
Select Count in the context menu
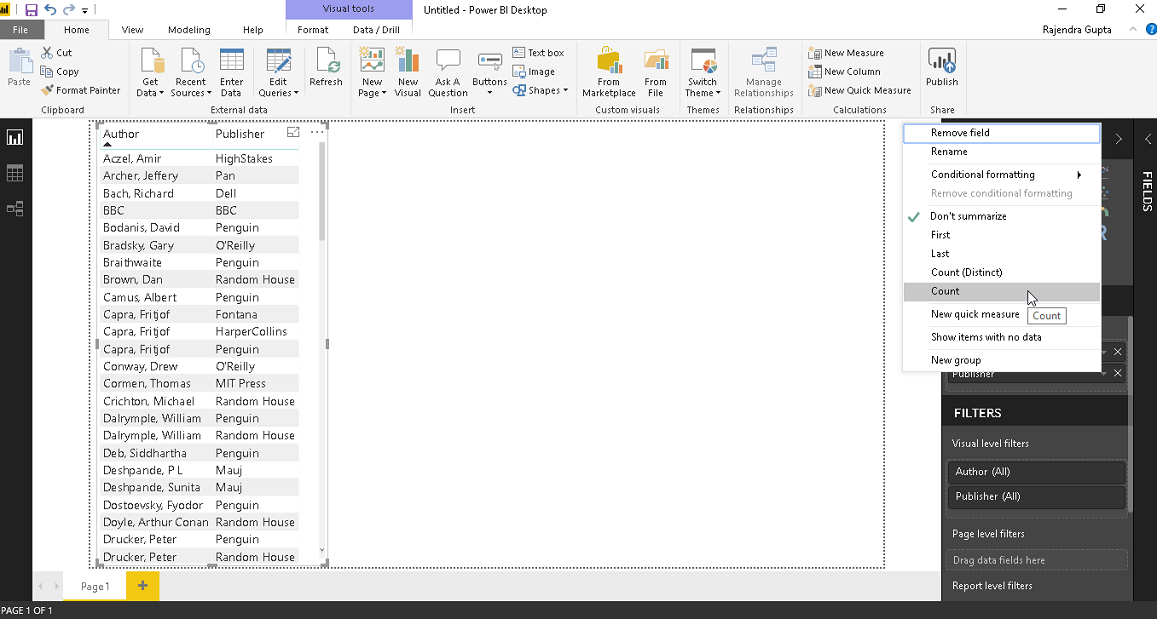(1002, 291)
